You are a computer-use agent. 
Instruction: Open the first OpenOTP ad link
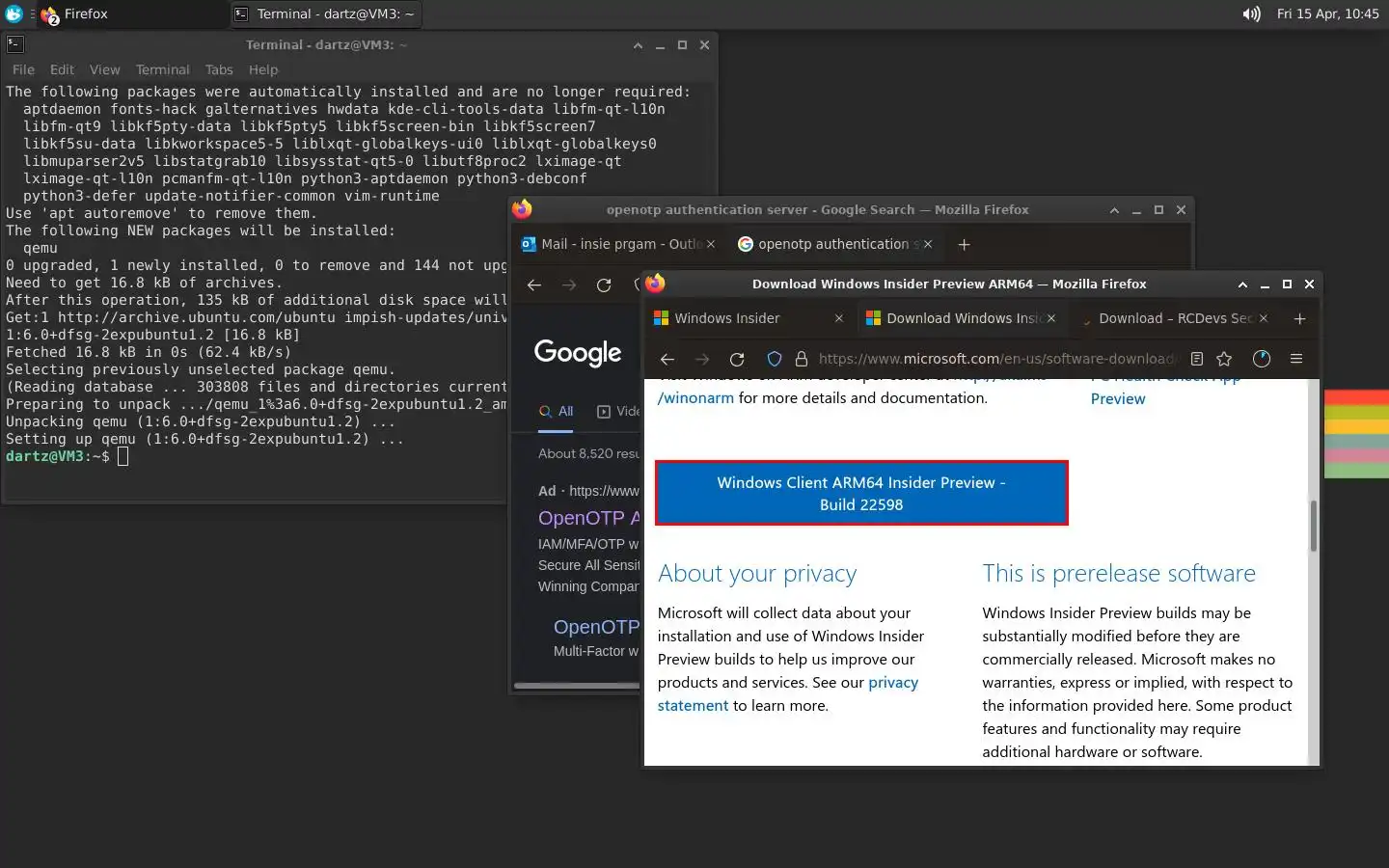[x=589, y=518]
